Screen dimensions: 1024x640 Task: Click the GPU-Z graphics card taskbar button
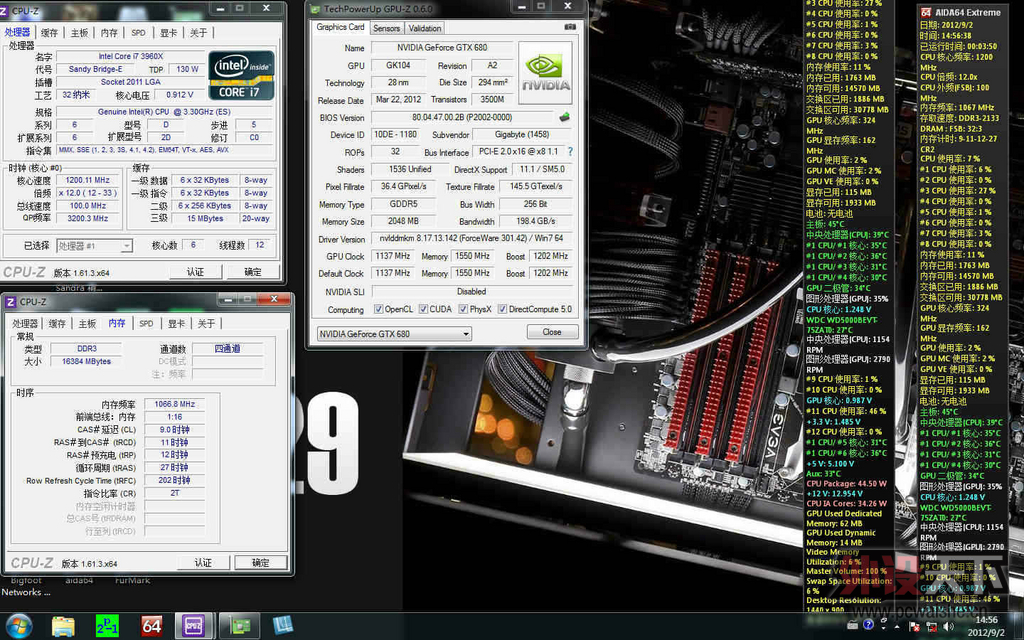pos(239,626)
